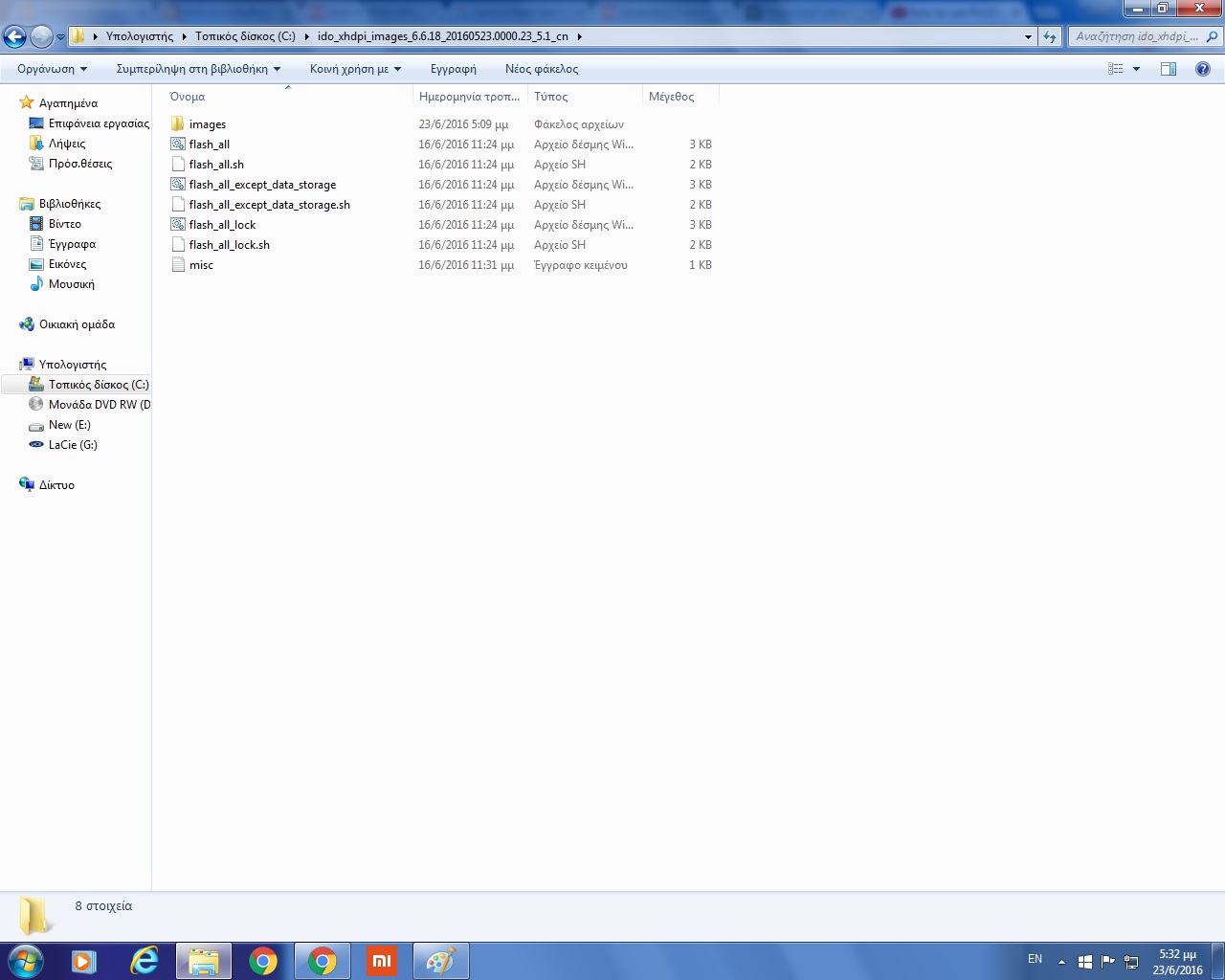
Task: Switch to the Paint taskbar button
Action: pyautogui.click(x=440, y=961)
